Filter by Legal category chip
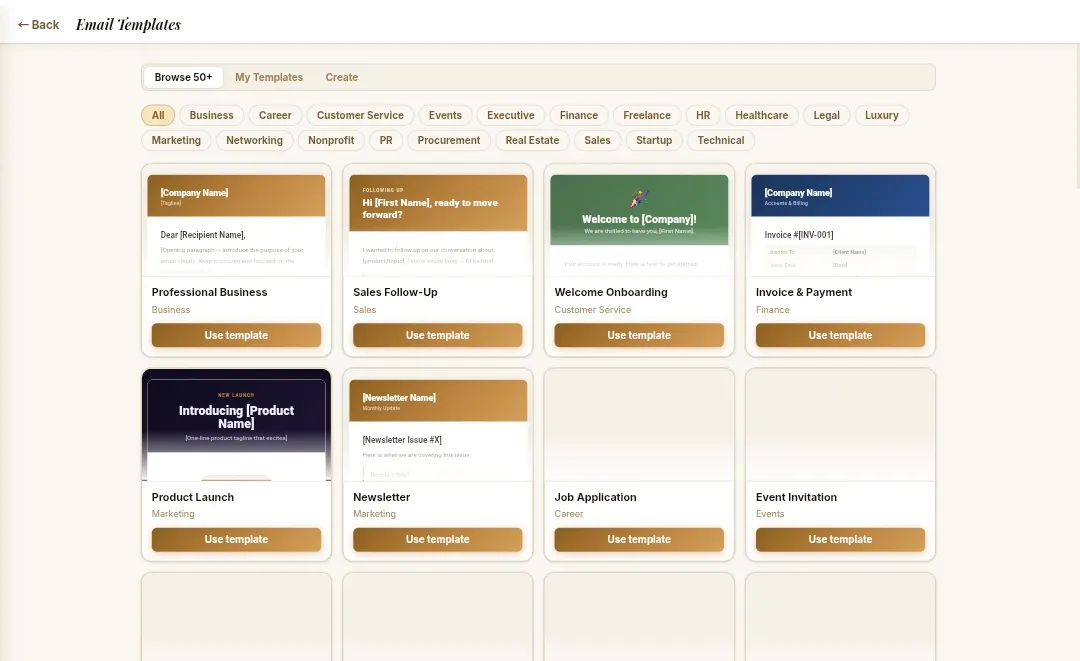Viewport: 1080px width, 661px height. (x=827, y=115)
